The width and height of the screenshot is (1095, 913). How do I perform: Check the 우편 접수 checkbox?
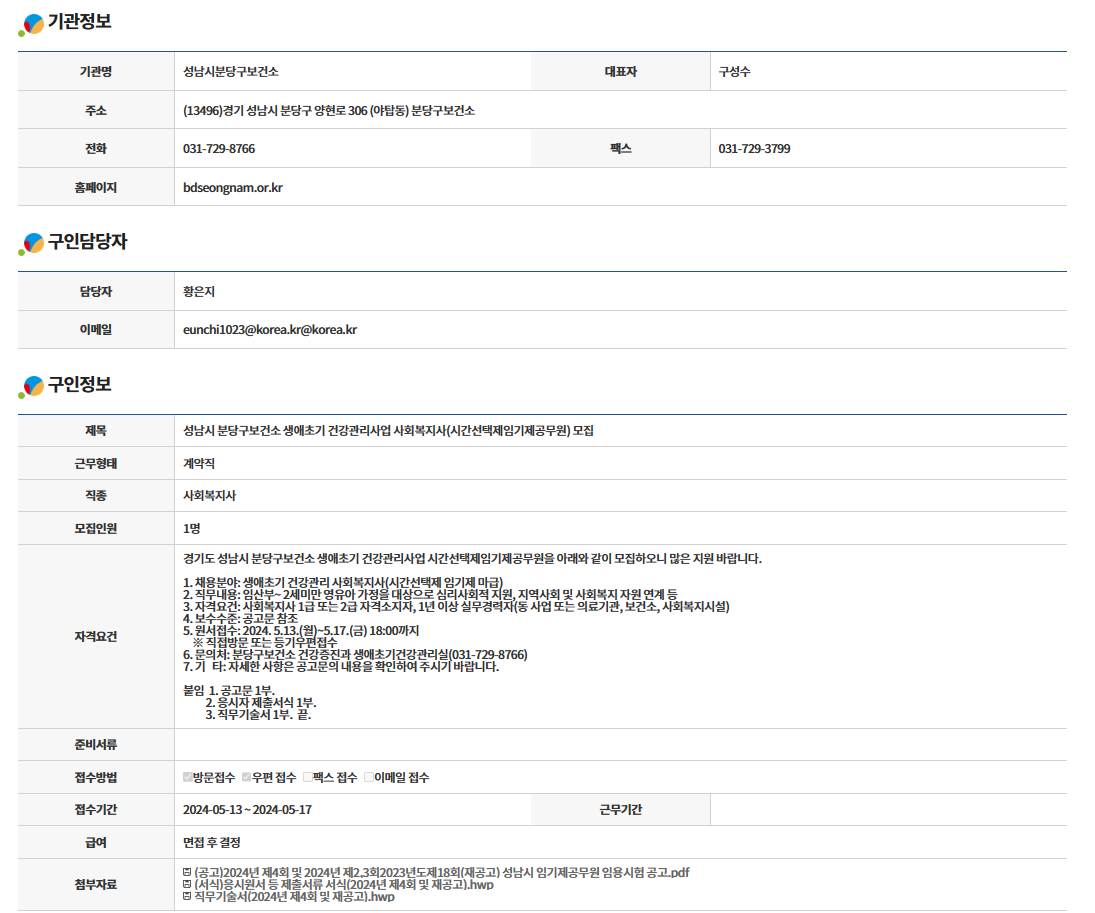(247, 777)
